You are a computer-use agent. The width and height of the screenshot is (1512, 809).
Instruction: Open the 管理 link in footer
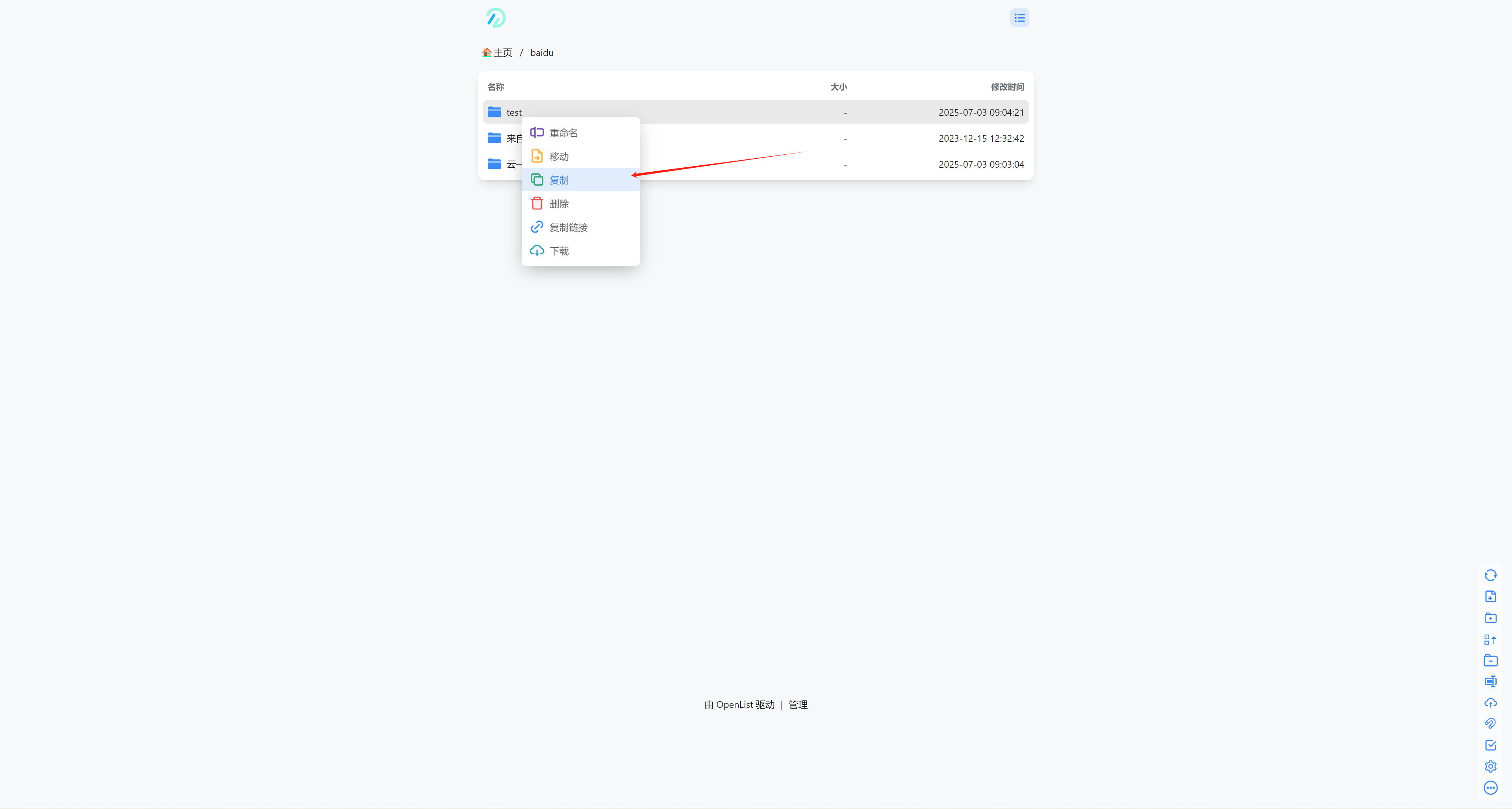click(798, 705)
